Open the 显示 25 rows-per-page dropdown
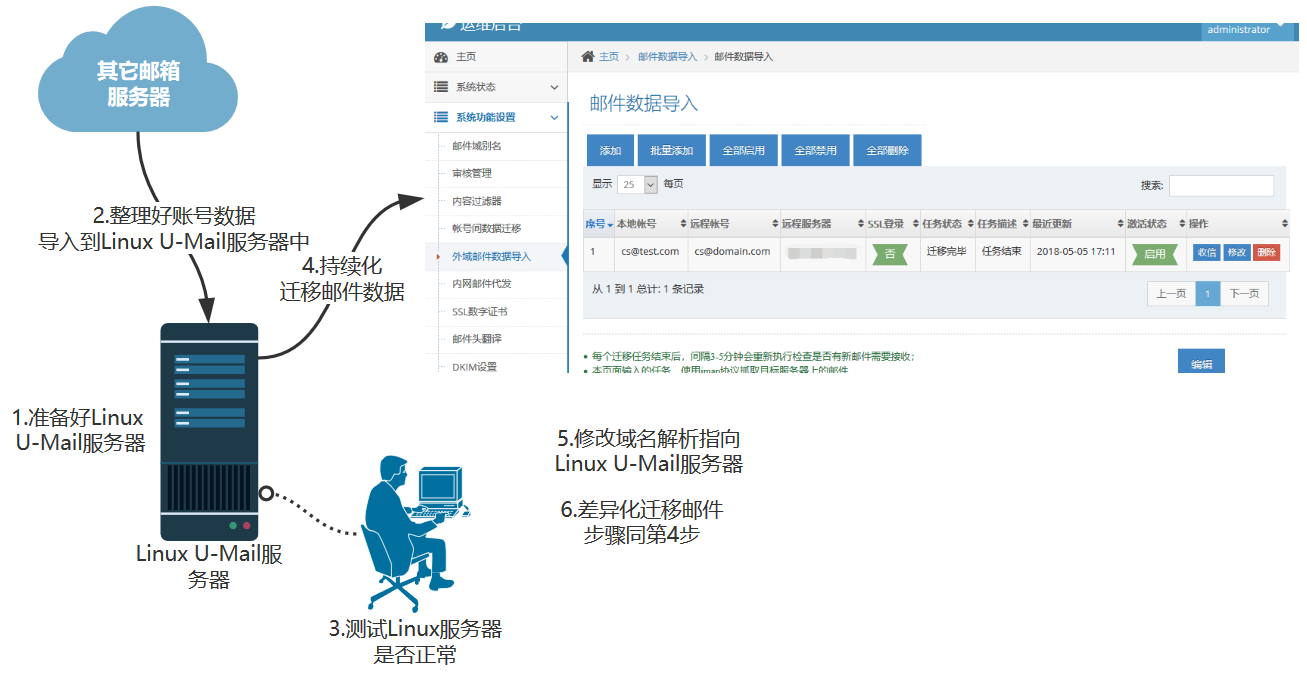The image size is (1307, 678). pyautogui.click(x=637, y=185)
